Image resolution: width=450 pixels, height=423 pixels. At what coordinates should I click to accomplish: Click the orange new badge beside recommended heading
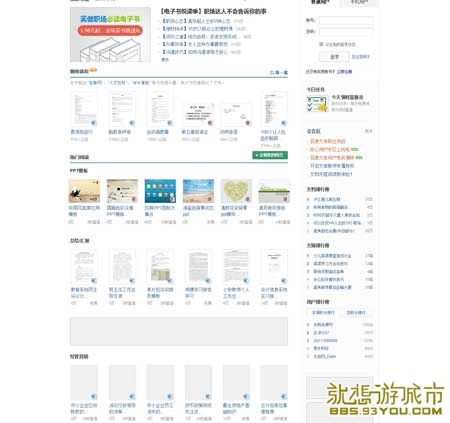click(x=93, y=70)
